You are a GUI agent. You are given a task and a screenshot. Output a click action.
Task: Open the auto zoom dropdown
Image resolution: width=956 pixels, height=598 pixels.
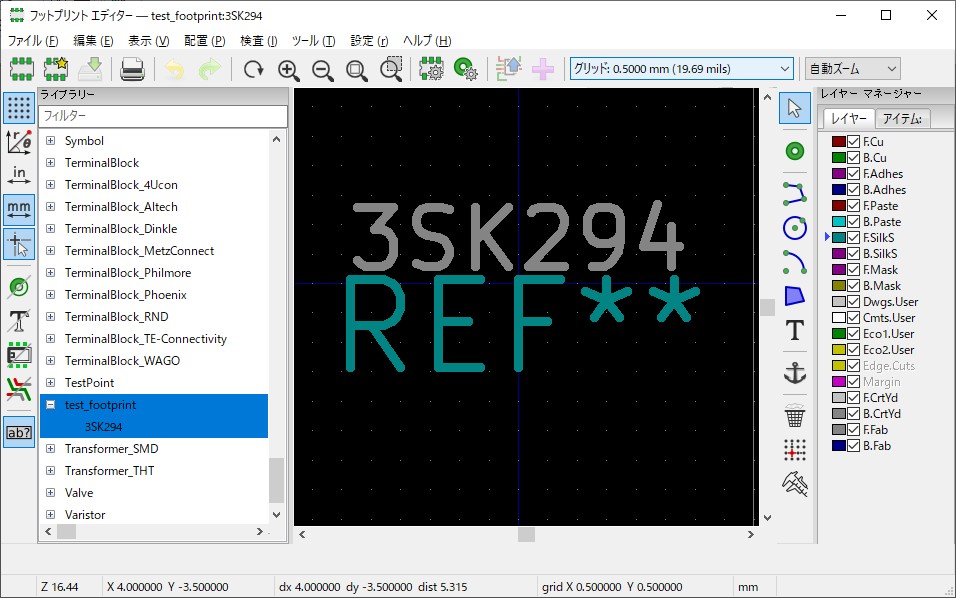tap(853, 69)
